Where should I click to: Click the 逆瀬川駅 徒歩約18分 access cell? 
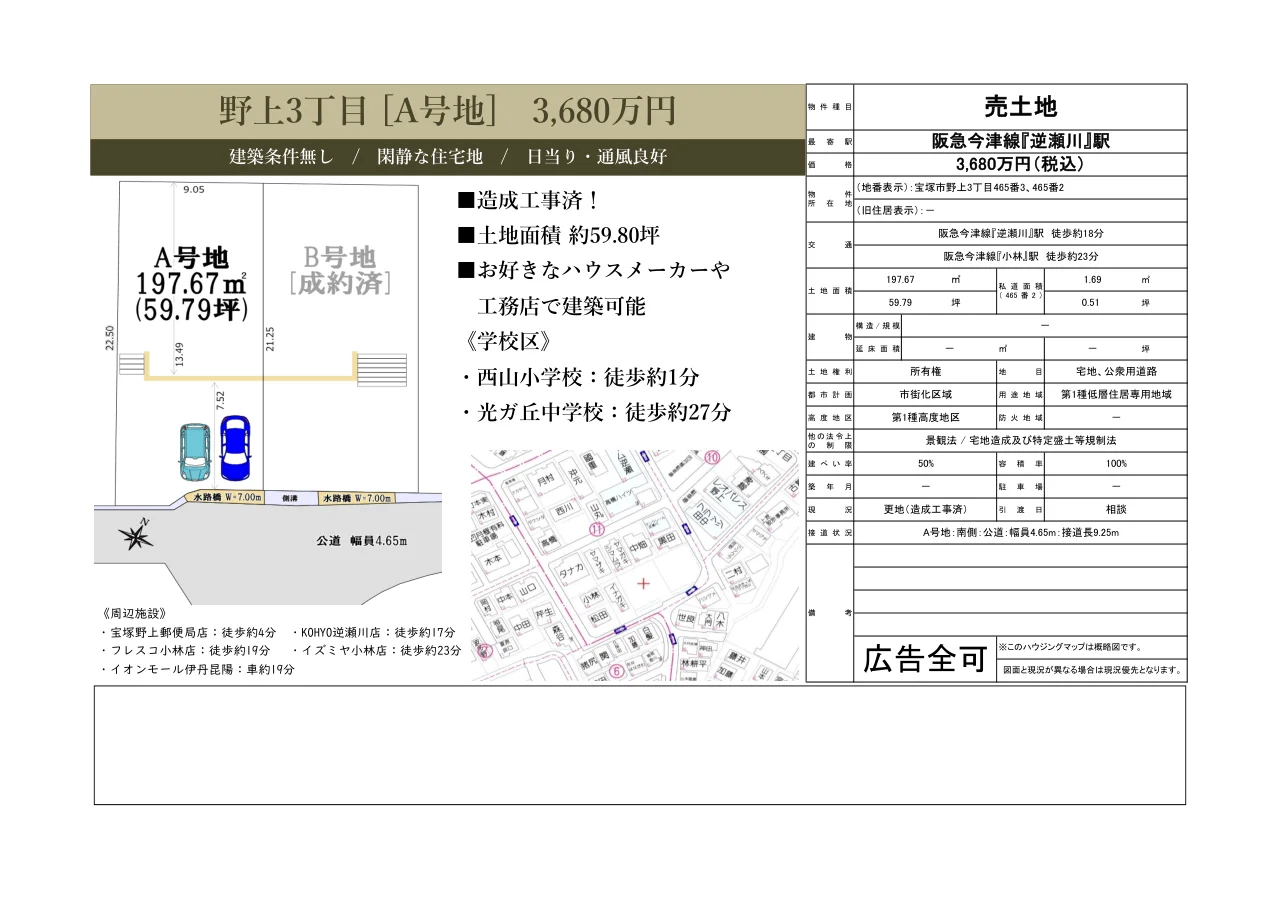click(1020, 233)
